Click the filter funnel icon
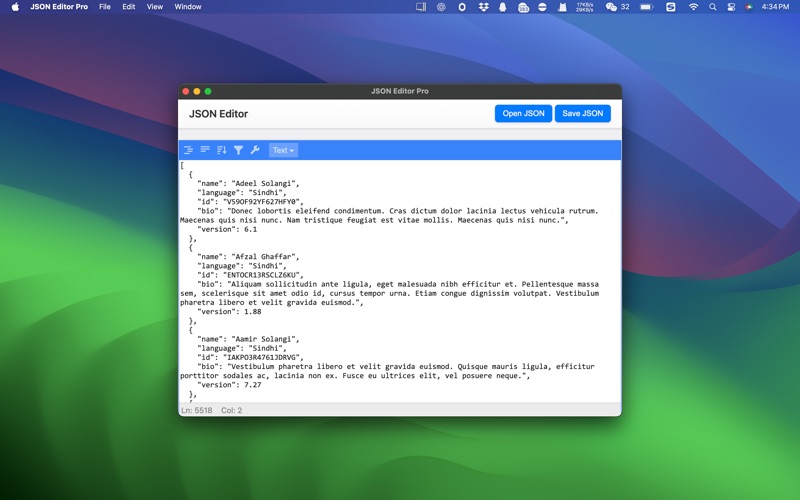Image resolution: width=800 pixels, height=500 pixels. [238, 150]
